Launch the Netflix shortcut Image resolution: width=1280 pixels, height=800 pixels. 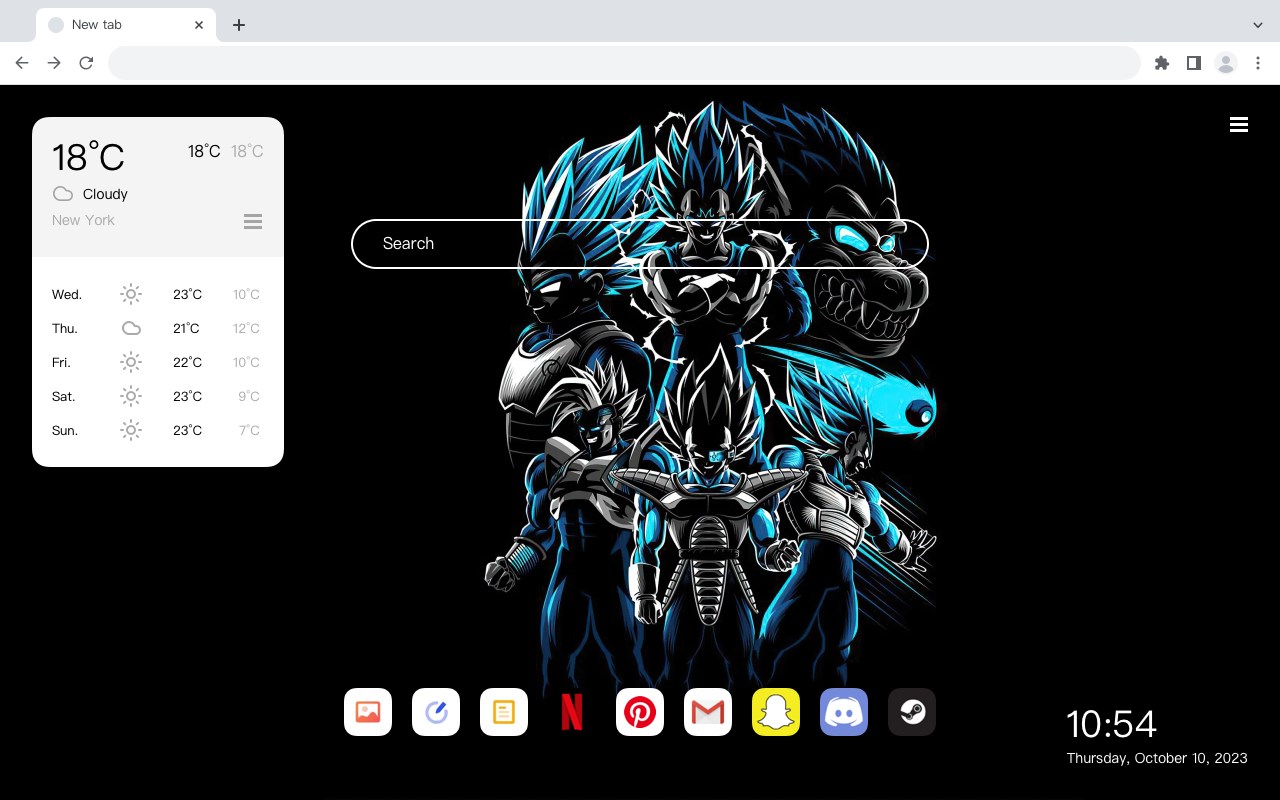coord(572,712)
